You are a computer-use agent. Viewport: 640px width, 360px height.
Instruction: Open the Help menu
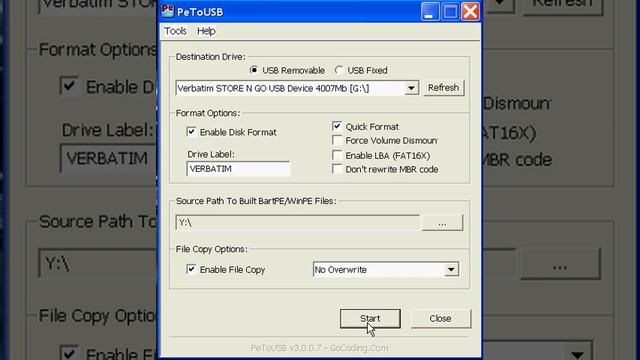tap(206, 31)
